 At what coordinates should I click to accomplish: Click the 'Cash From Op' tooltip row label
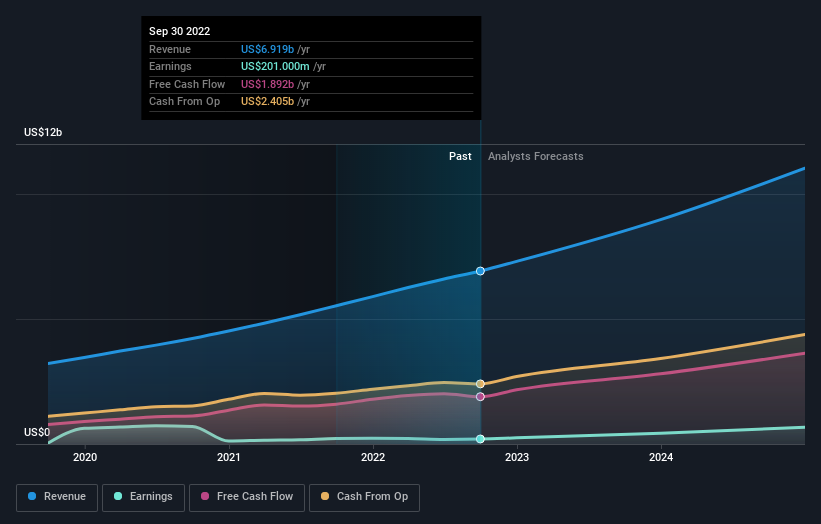[184, 102]
